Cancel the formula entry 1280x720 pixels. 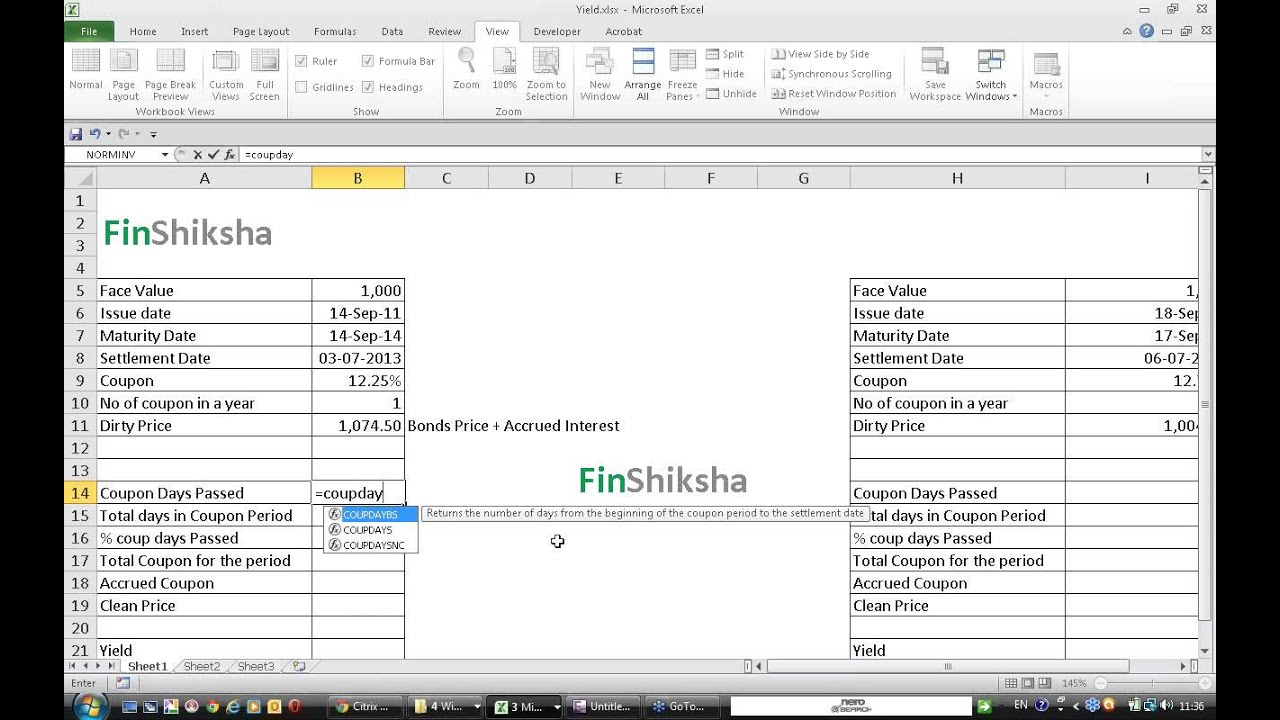tap(197, 155)
